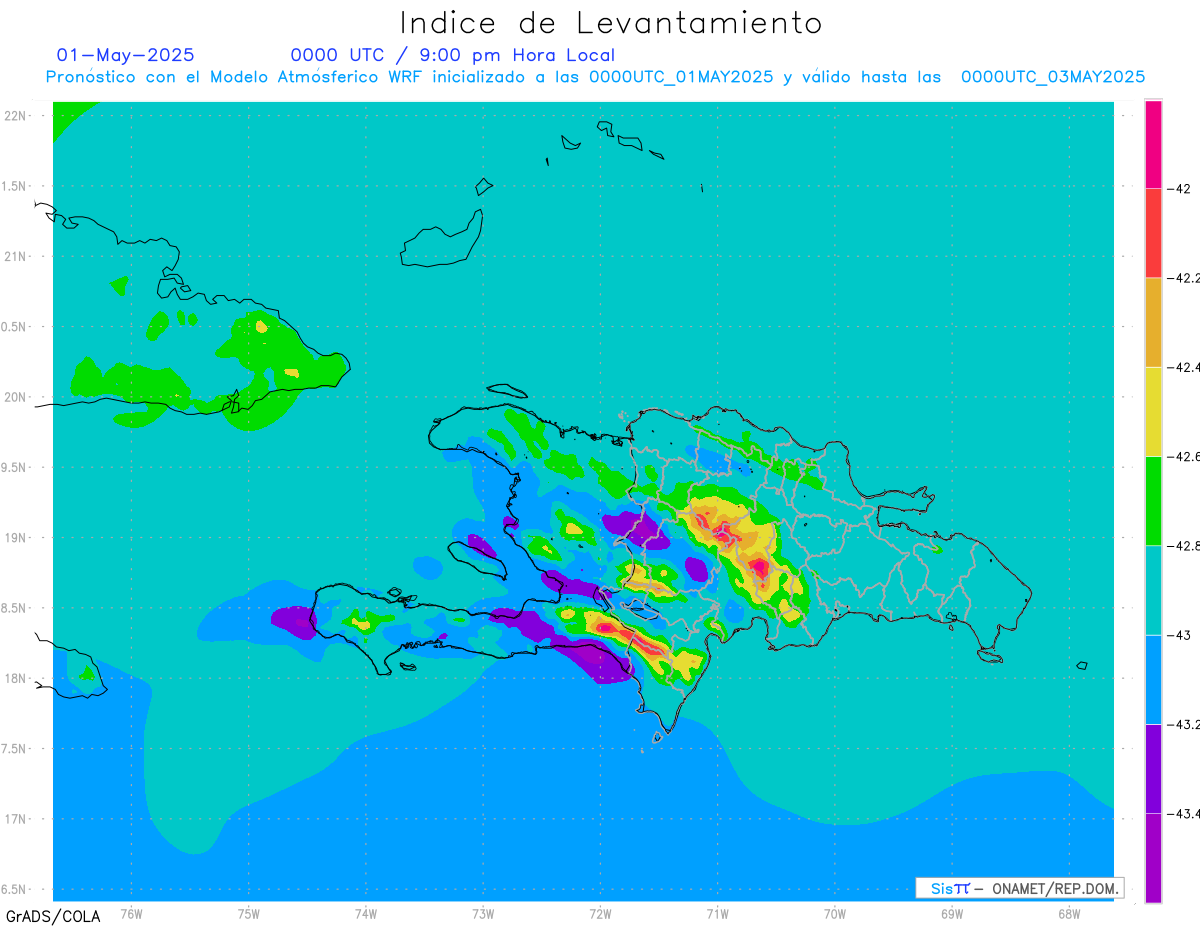Click the '75W' longitude label
This screenshot has width=1200, height=927.
click(248, 913)
